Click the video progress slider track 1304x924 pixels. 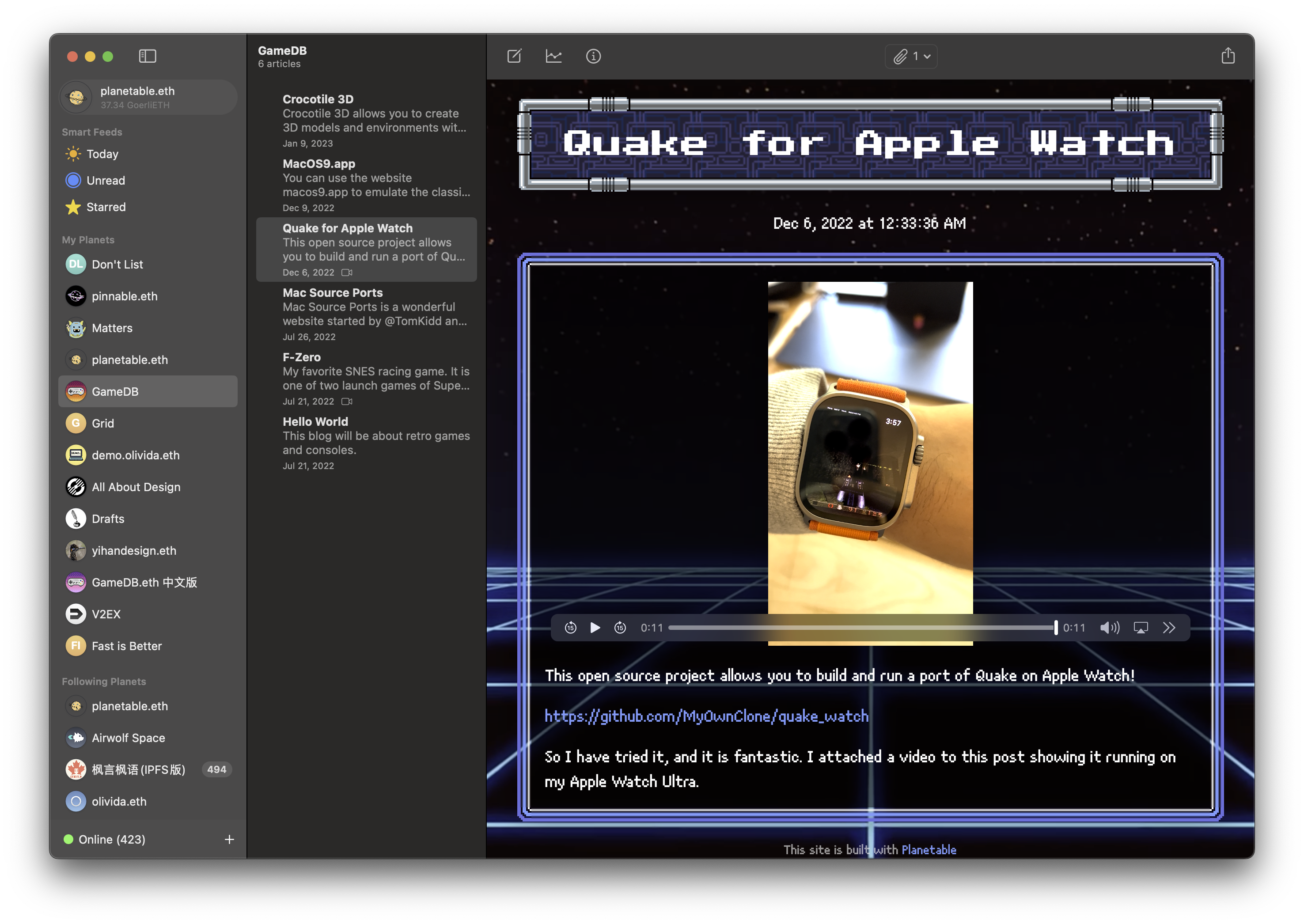pyautogui.click(x=863, y=628)
